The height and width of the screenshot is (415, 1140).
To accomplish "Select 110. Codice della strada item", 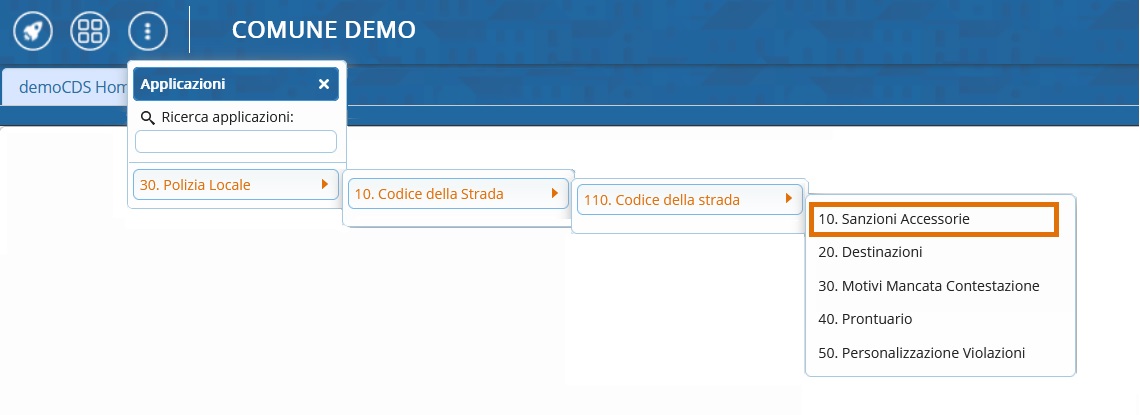I will tap(662, 200).
